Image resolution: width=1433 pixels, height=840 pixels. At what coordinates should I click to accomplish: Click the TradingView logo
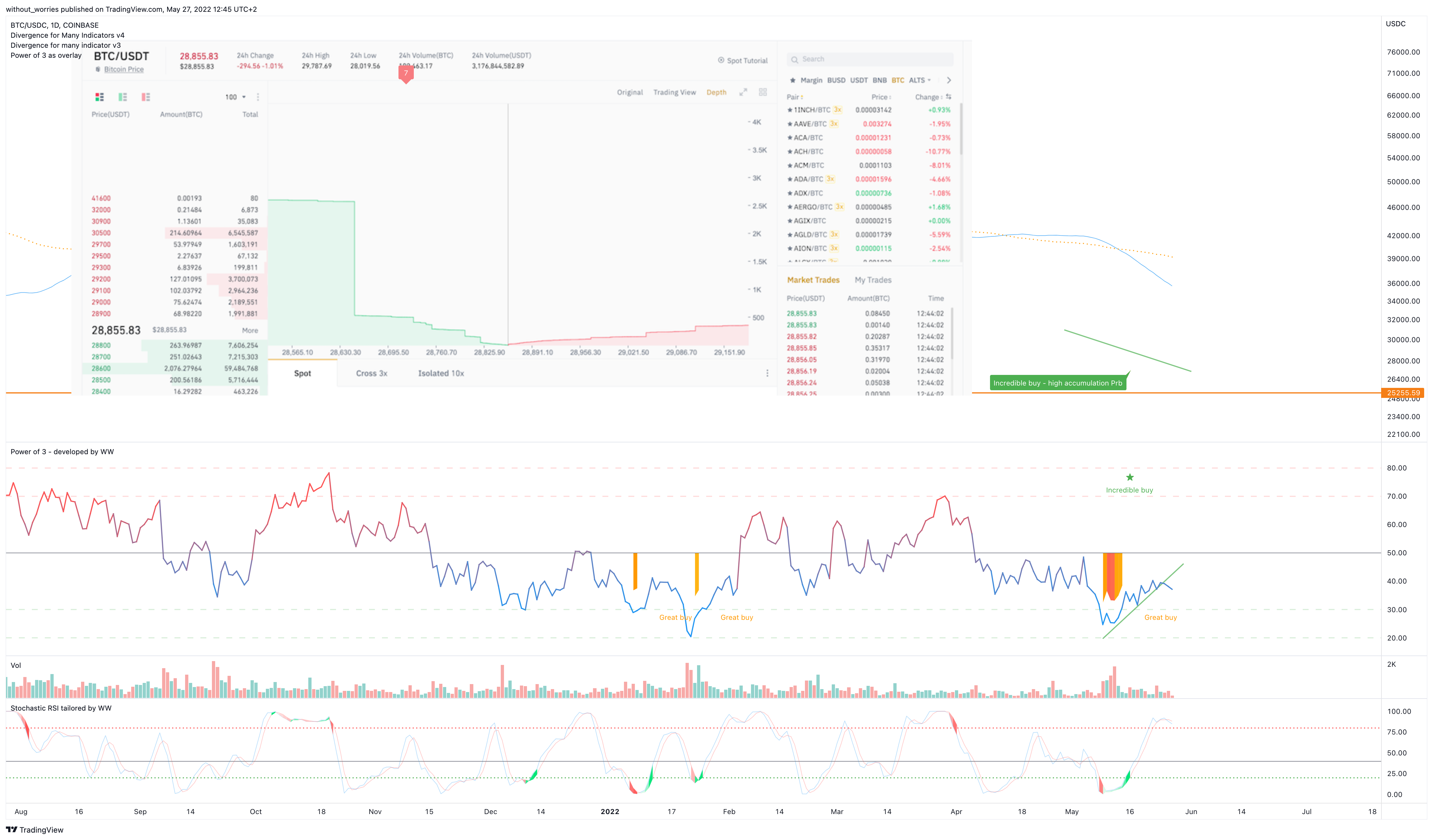(x=34, y=830)
